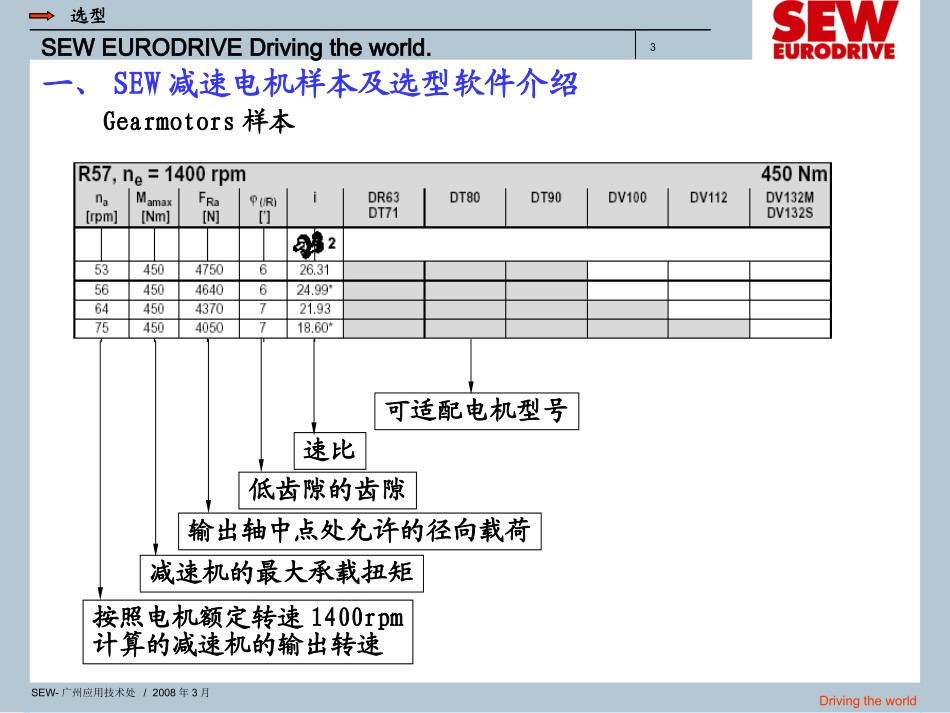Click the DT90 column header
The height and width of the screenshot is (713, 950).
546,197
